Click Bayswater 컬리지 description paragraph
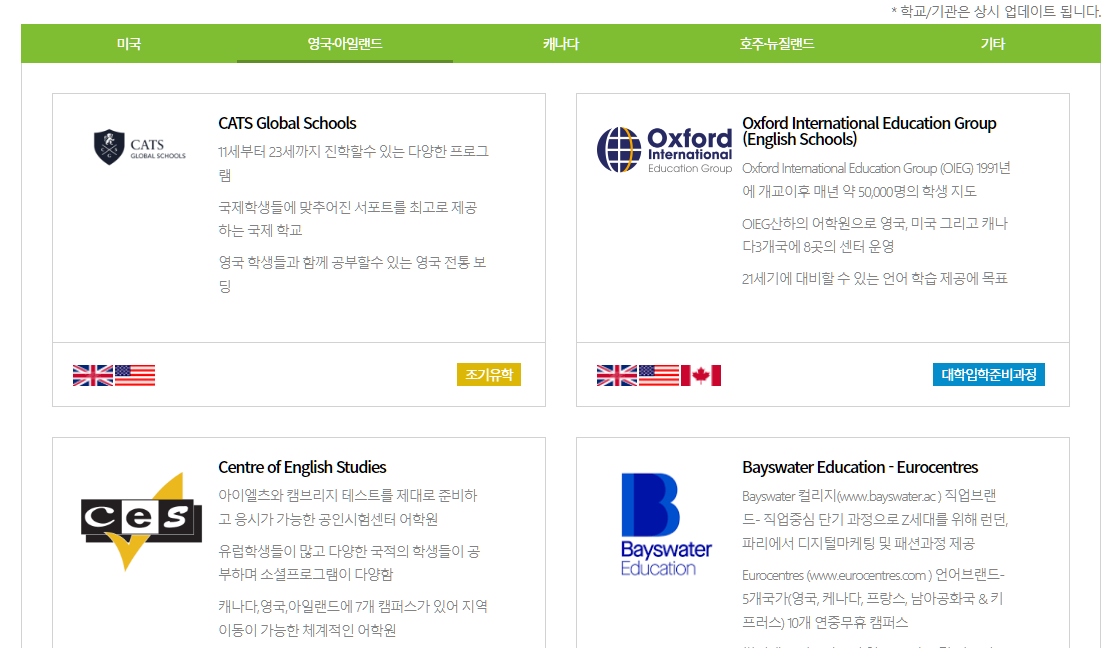Image resolution: width=1114 pixels, height=648 pixels. (x=875, y=519)
